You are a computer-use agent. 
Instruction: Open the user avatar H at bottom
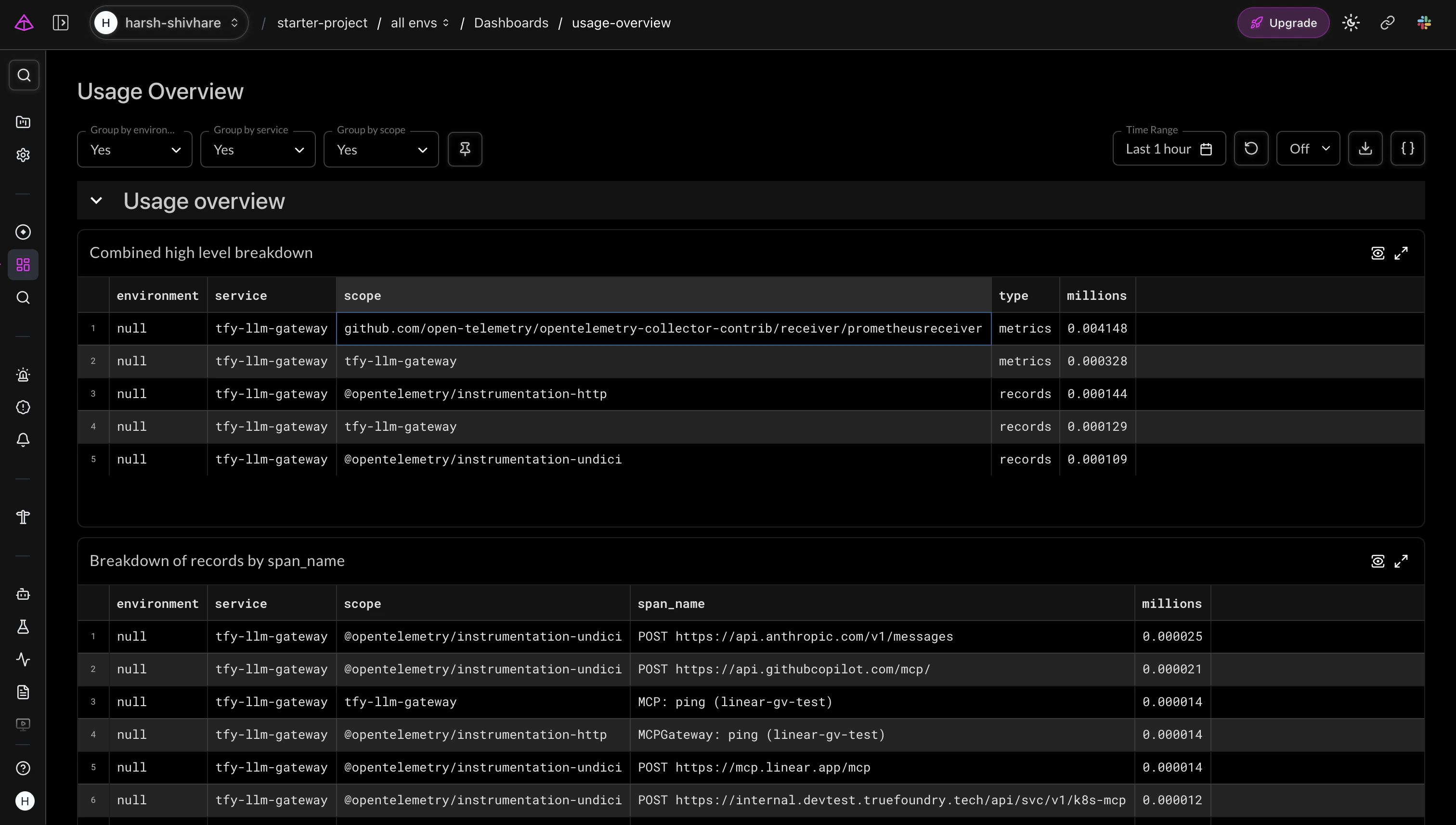25,800
